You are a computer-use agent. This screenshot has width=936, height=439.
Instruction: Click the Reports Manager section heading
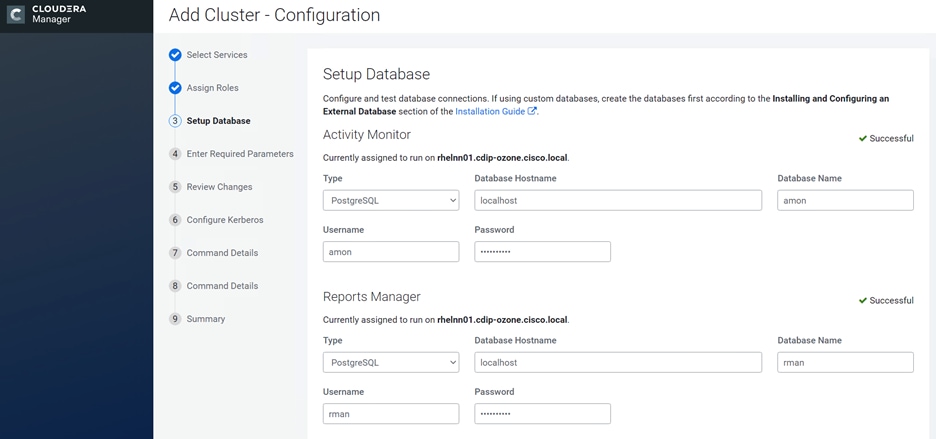click(x=371, y=297)
